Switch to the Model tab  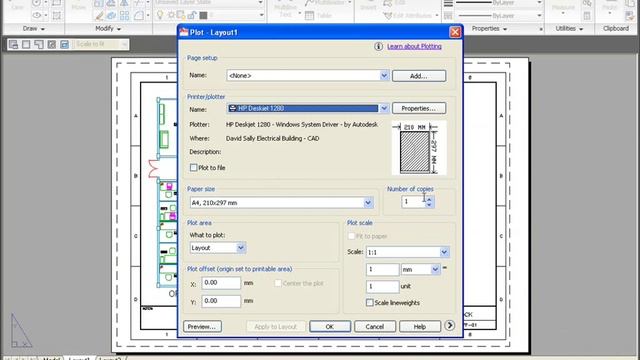(x=52, y=359)
